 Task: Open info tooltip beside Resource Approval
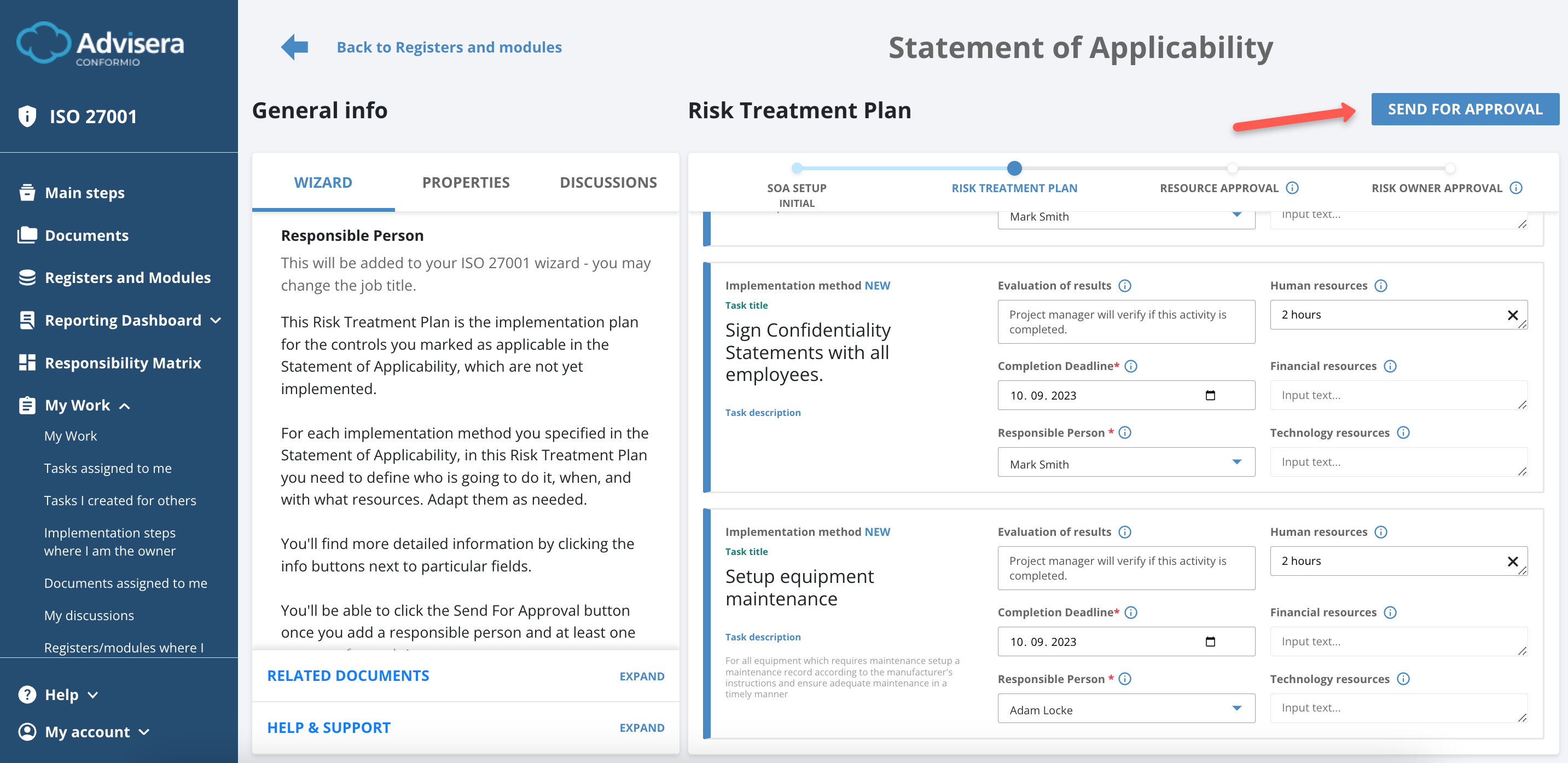coord(1293,188)
